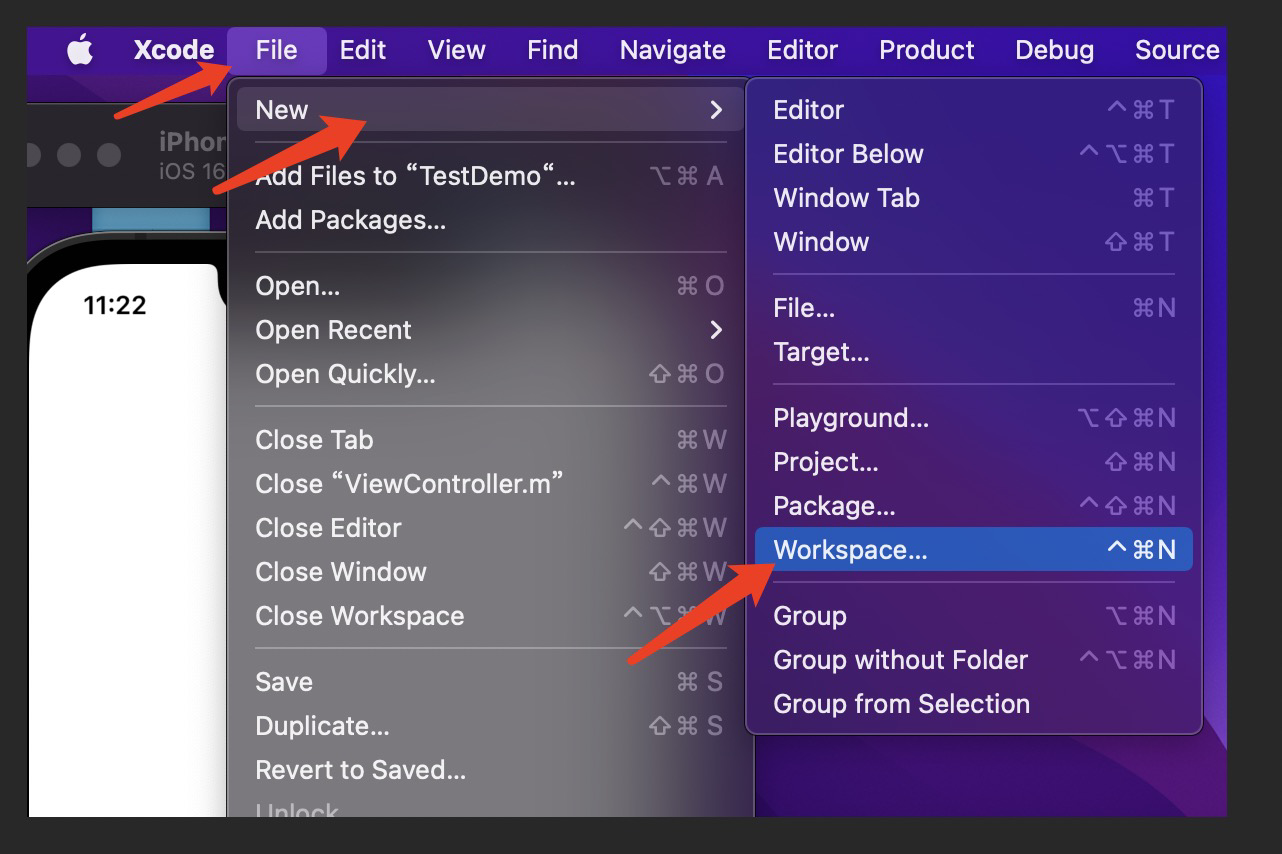The height and width of the screenshot is (854, 1282).
Task: Choose Group from Selection
Action: click(x=974, y=704)
